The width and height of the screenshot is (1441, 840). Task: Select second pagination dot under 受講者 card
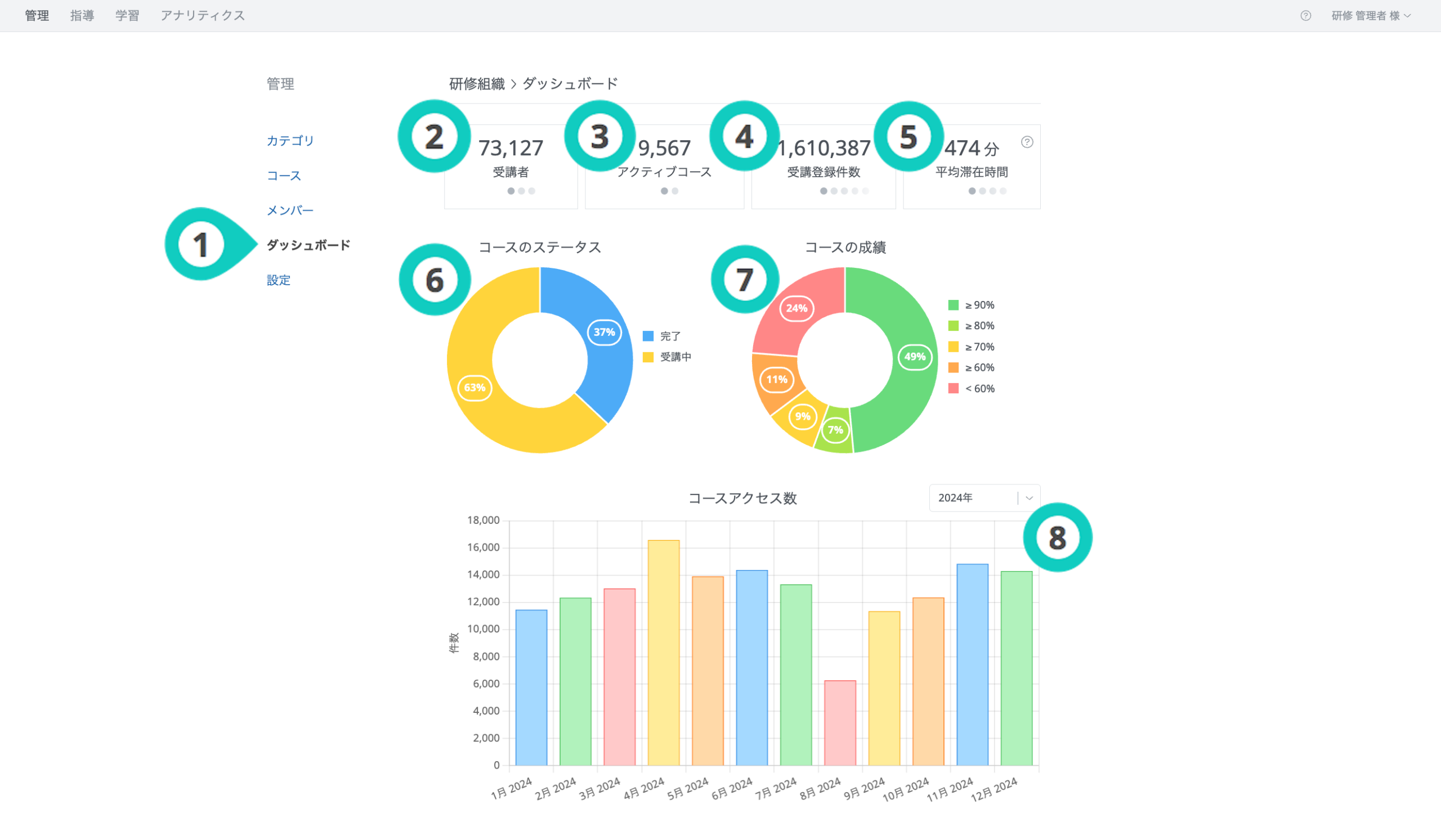point(521,191)
